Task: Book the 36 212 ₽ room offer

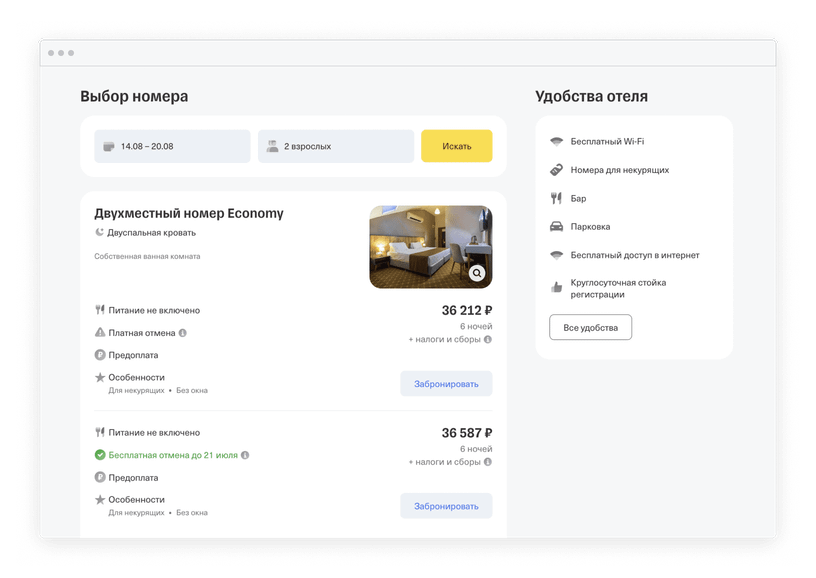Action: 446,384
